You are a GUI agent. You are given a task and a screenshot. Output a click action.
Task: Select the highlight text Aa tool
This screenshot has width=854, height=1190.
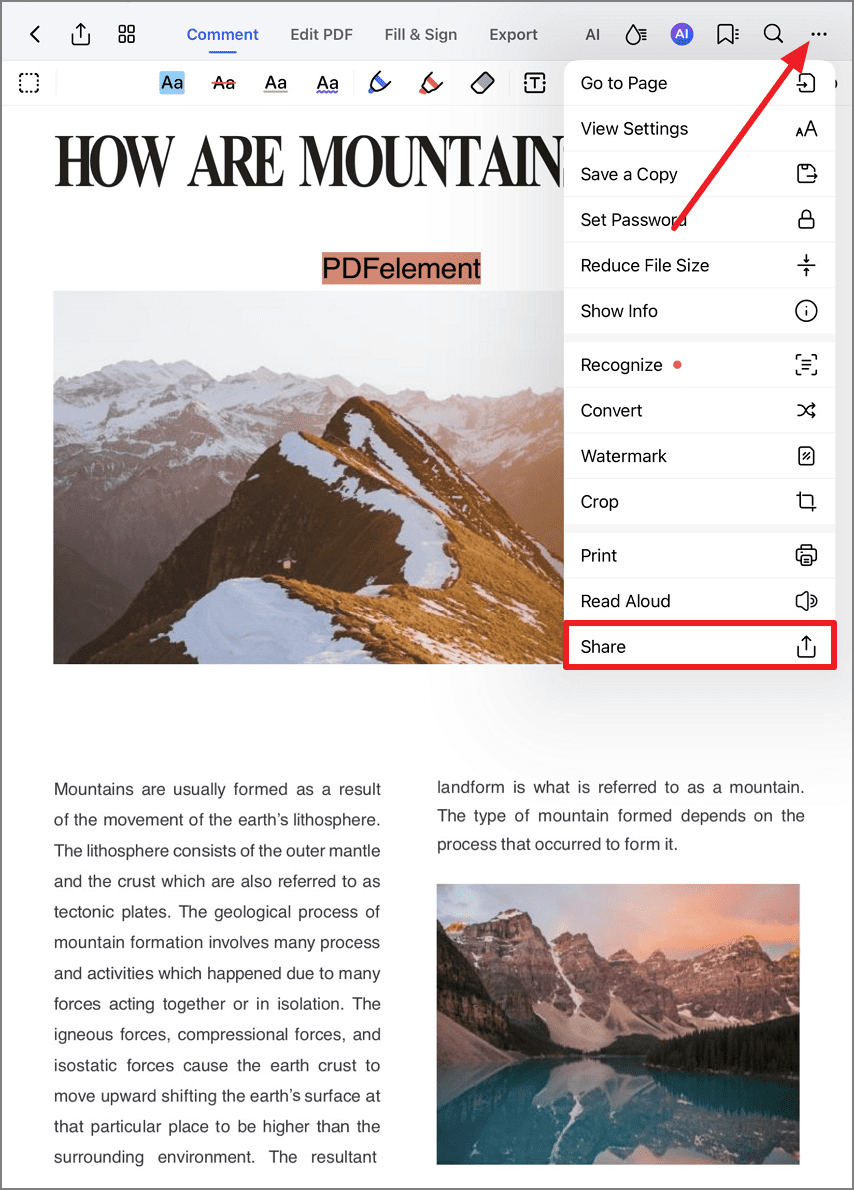pos(172,83)
